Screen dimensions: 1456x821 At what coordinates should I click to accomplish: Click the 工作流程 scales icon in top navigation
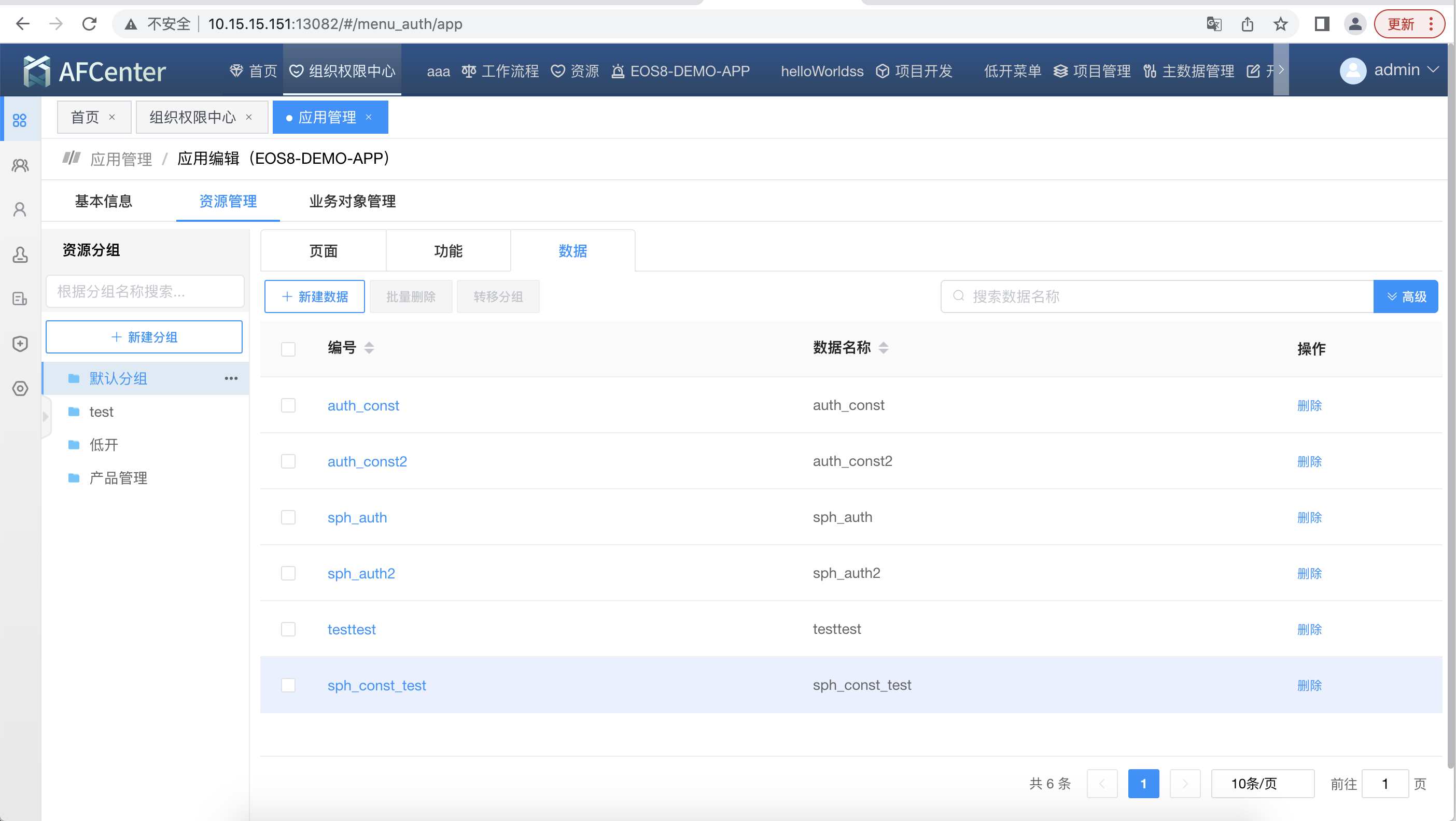(x=468, y=71)
